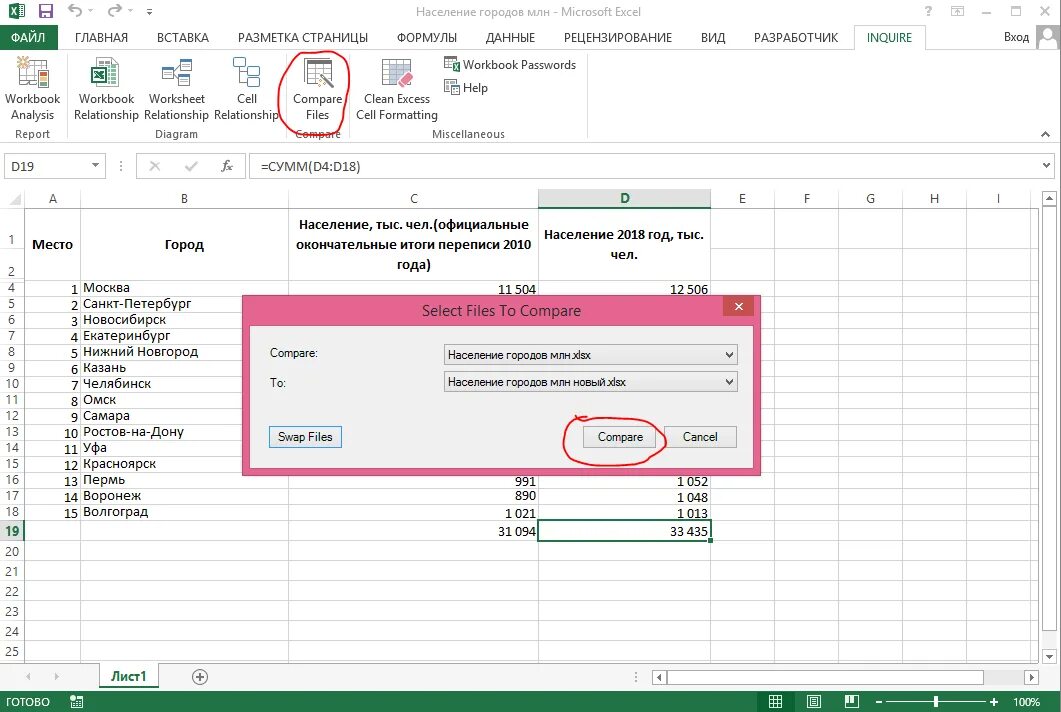This screenshot has width=1061, height=712.
Task: Switch to Page Layout view
Action: (x=814, y=702)
